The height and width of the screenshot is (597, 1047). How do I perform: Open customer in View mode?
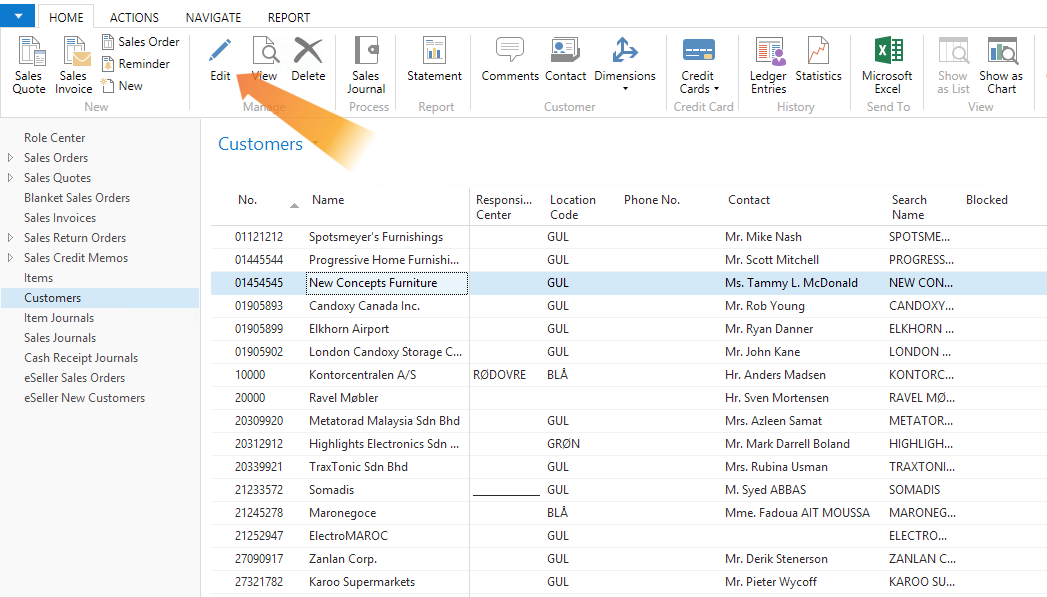pyautogui.click(x=265, y=60)
